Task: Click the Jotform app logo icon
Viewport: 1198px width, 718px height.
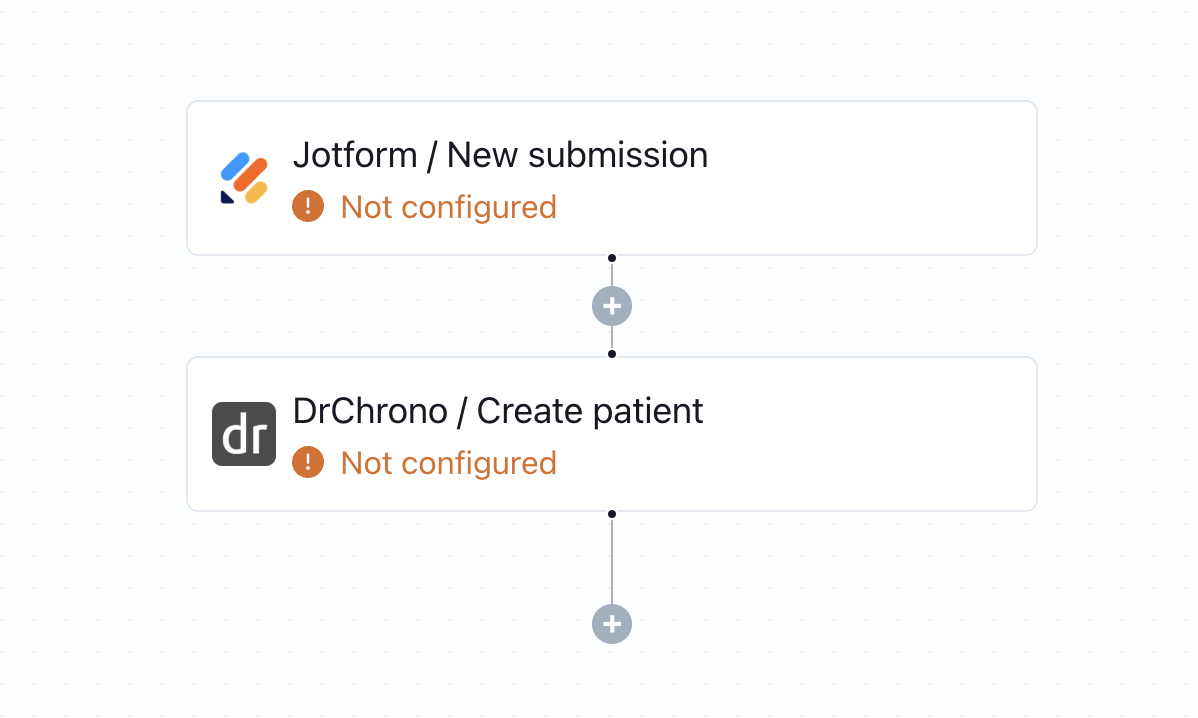Action: pos(243,178)
